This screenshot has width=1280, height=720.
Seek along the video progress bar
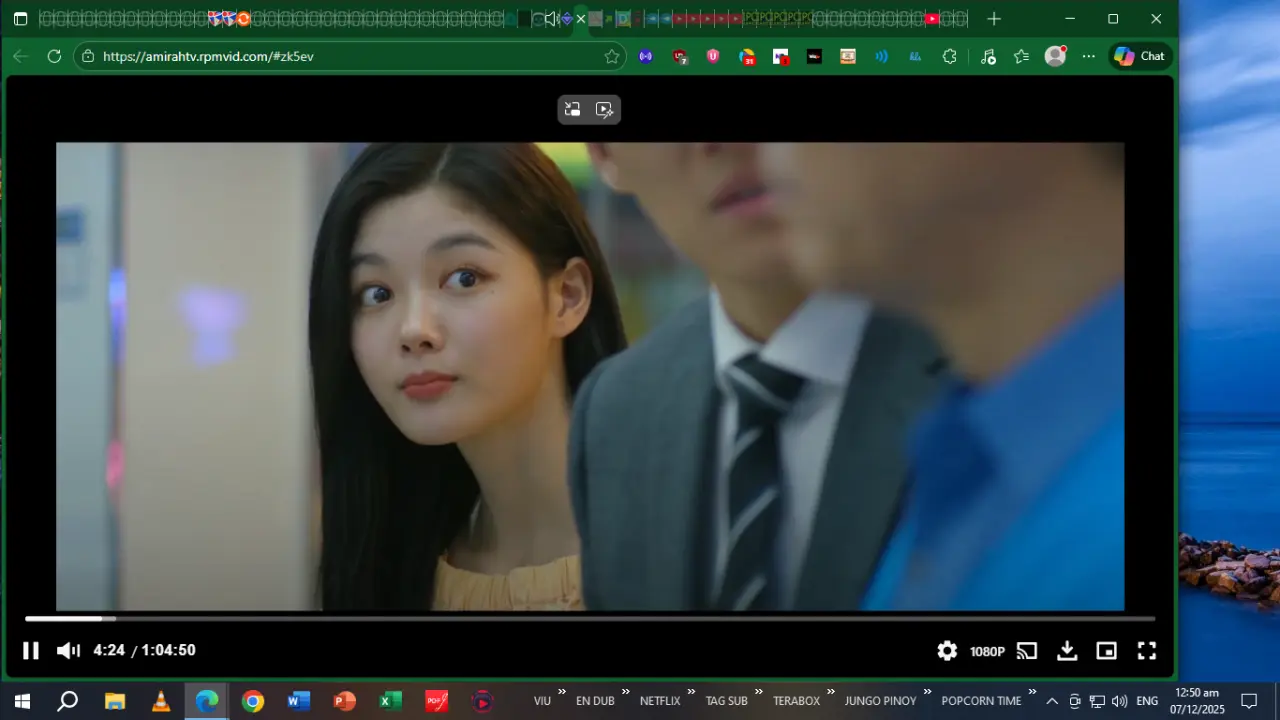coord(590,619)
